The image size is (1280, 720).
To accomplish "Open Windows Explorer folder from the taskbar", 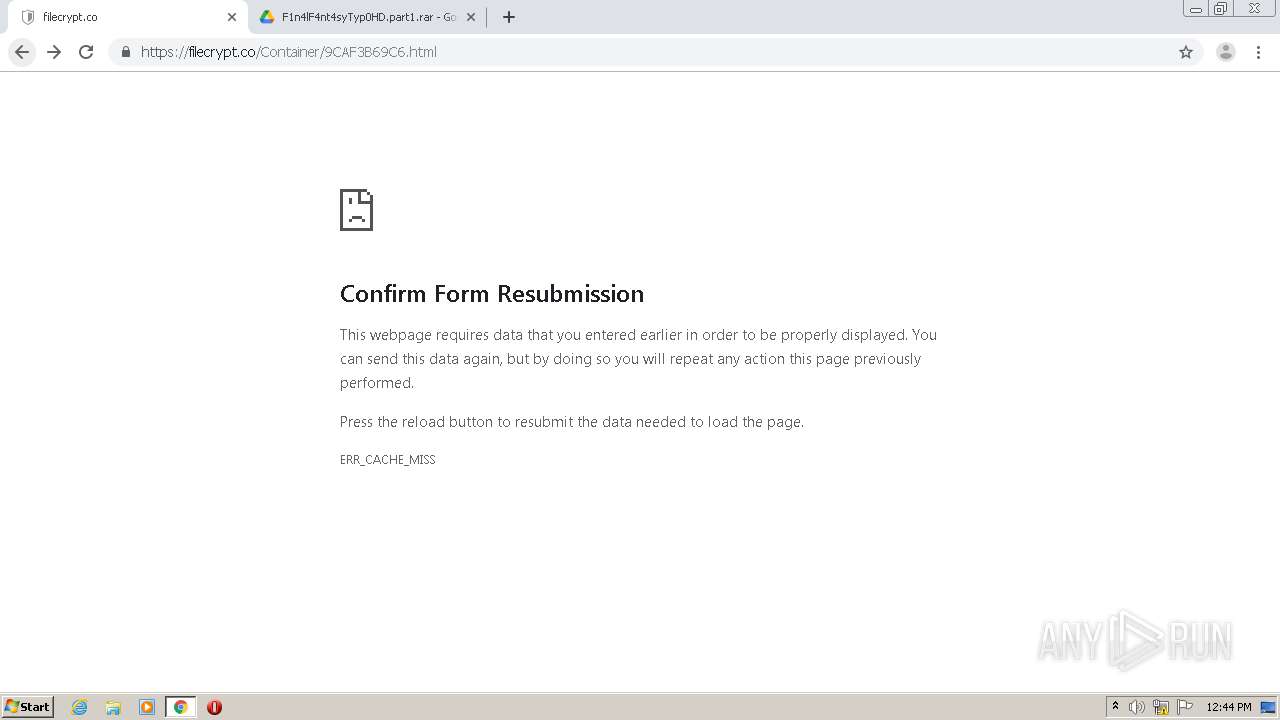I will click(x=113, y=707).
